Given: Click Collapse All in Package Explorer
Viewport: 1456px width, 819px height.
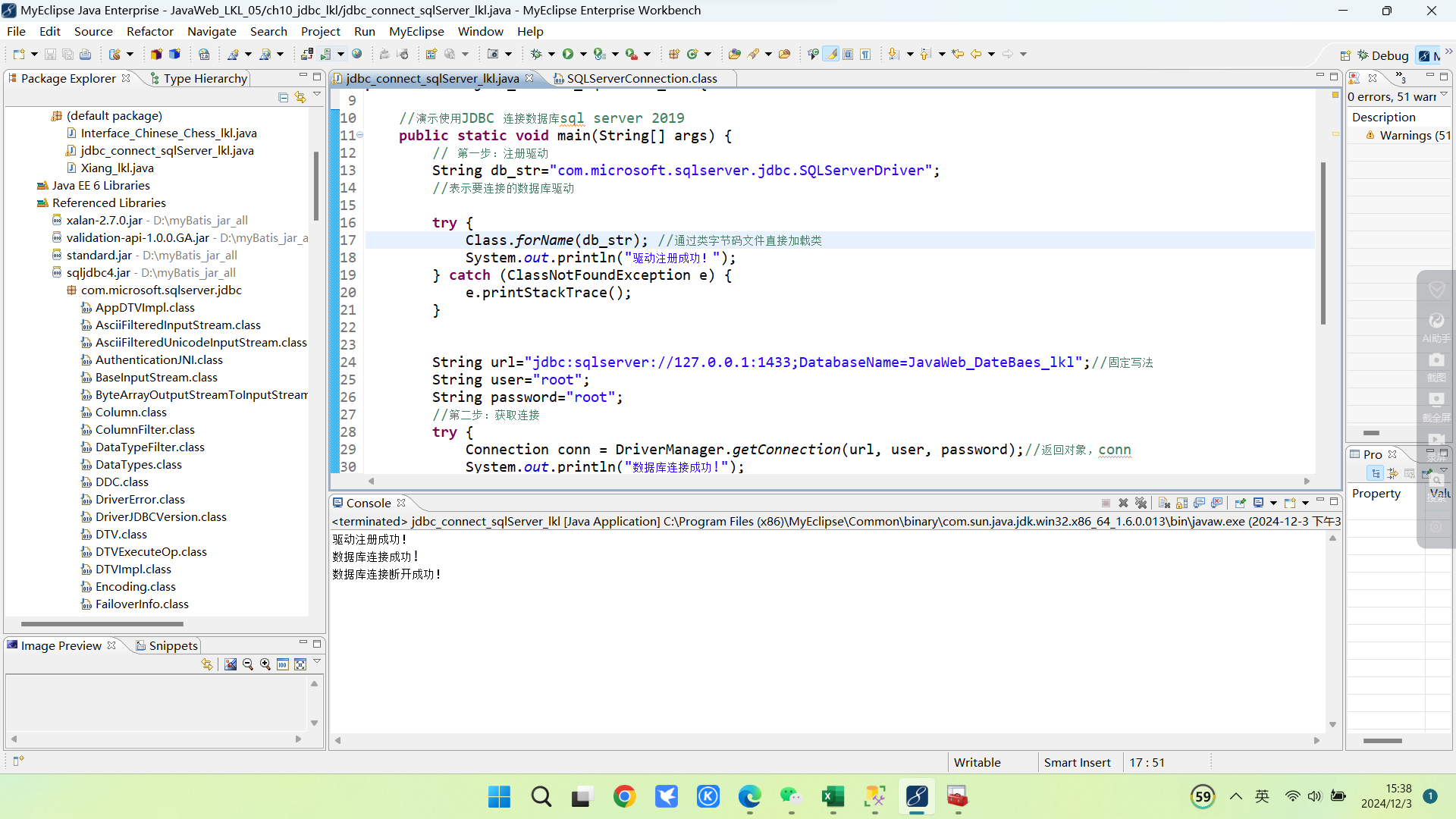Looking at the screenshot, I should 283,97.
